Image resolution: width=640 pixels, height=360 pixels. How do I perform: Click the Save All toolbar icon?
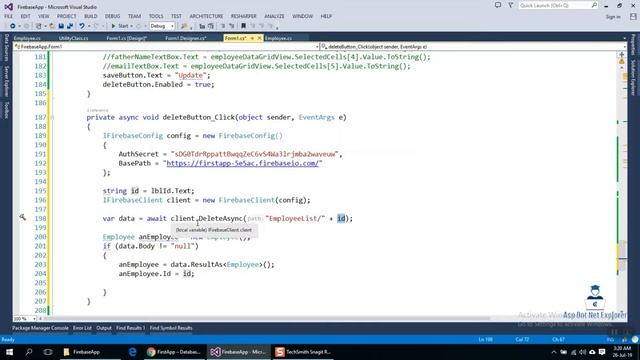70,26
